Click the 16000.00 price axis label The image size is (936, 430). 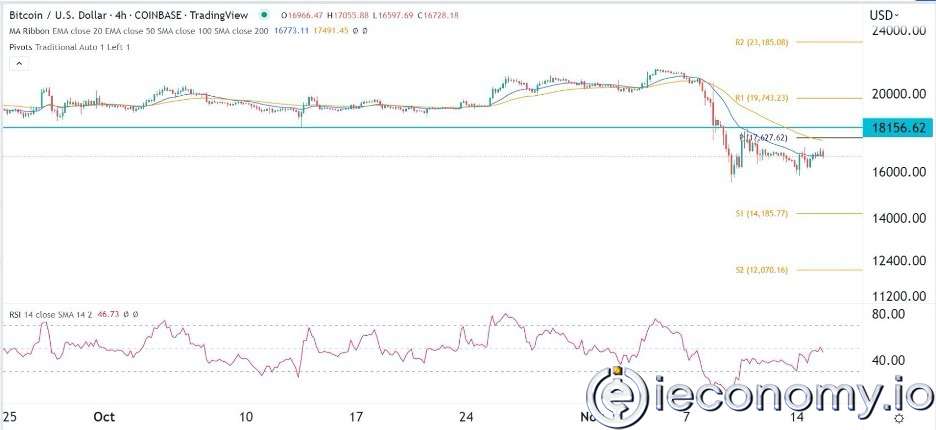898,172
